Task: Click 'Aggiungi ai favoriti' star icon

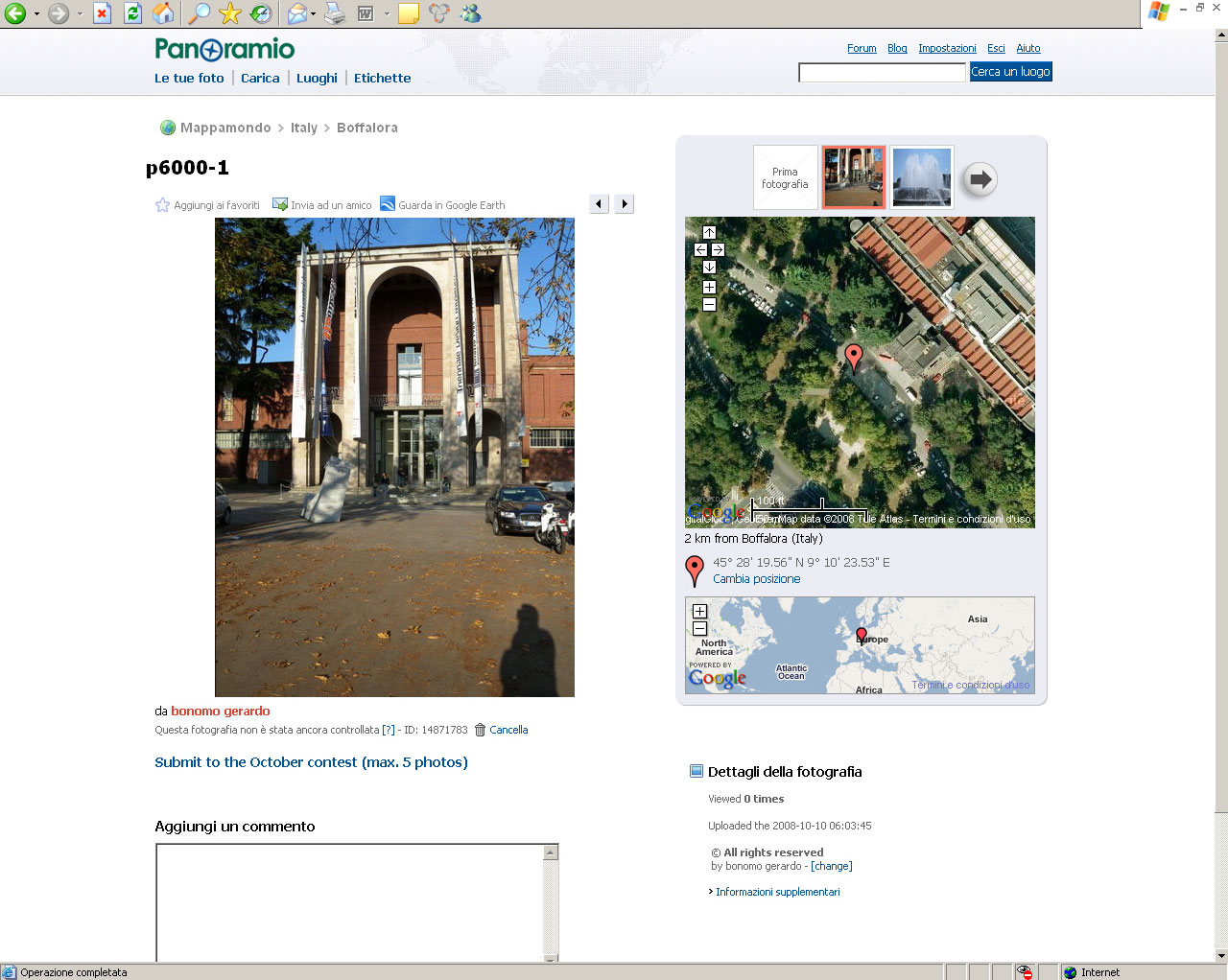Action: click(x=162, y=205)
